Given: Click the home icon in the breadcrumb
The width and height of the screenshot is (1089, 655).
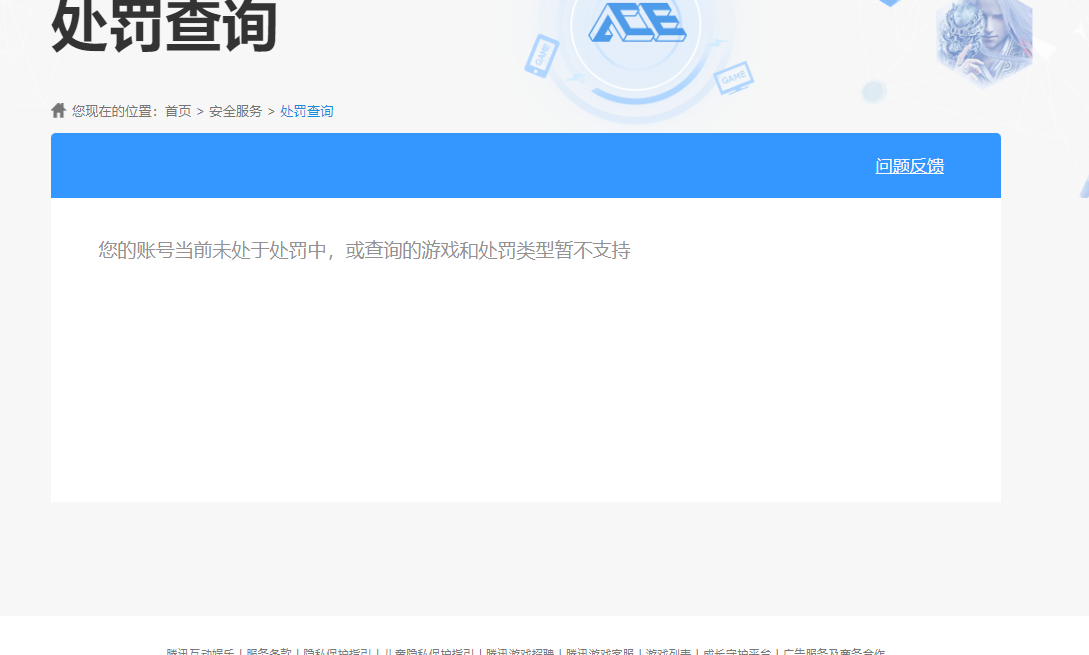Looking at the screenshot, I should click(58, 110).
